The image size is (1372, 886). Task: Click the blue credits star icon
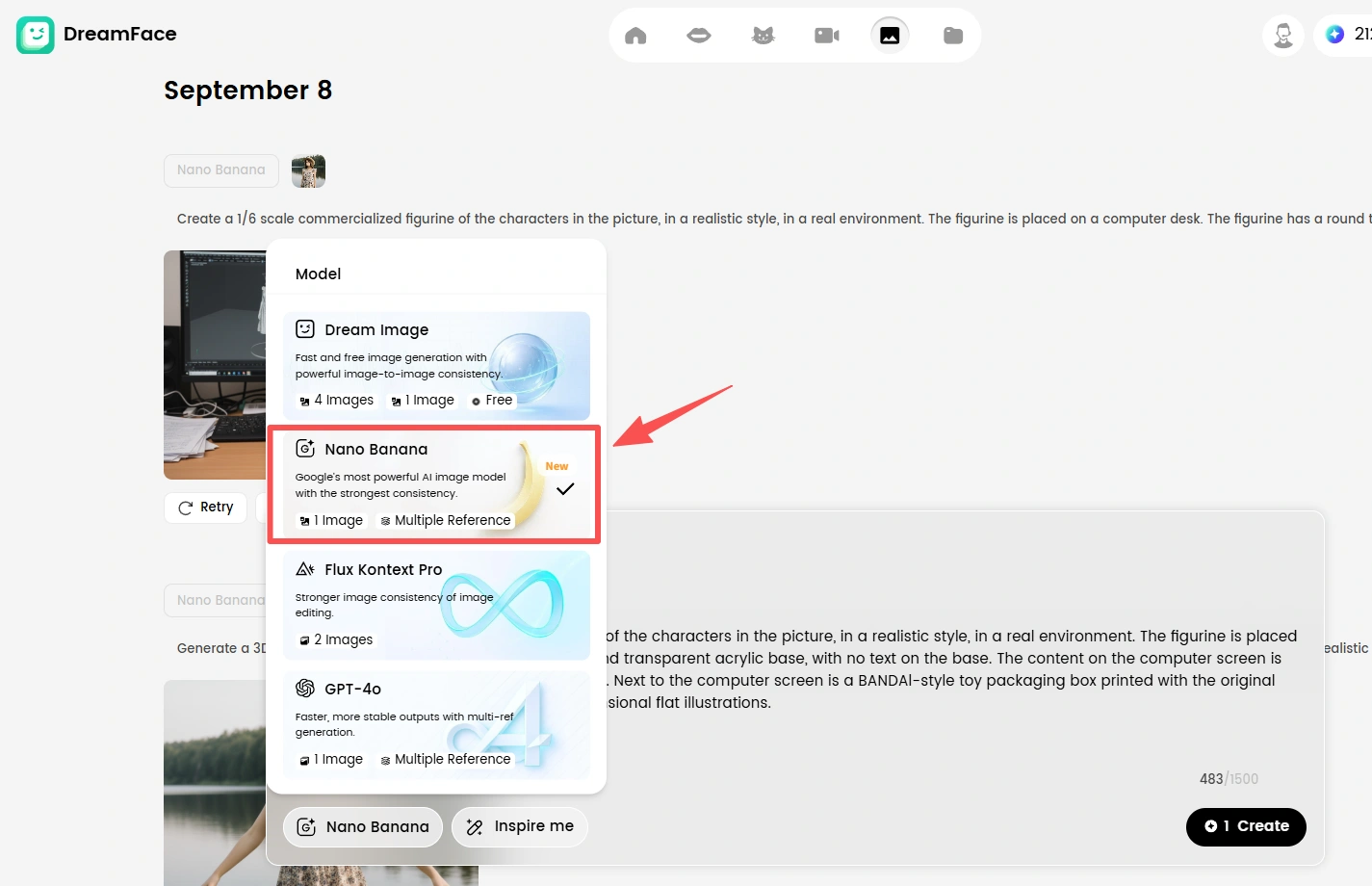(1334, 35)
